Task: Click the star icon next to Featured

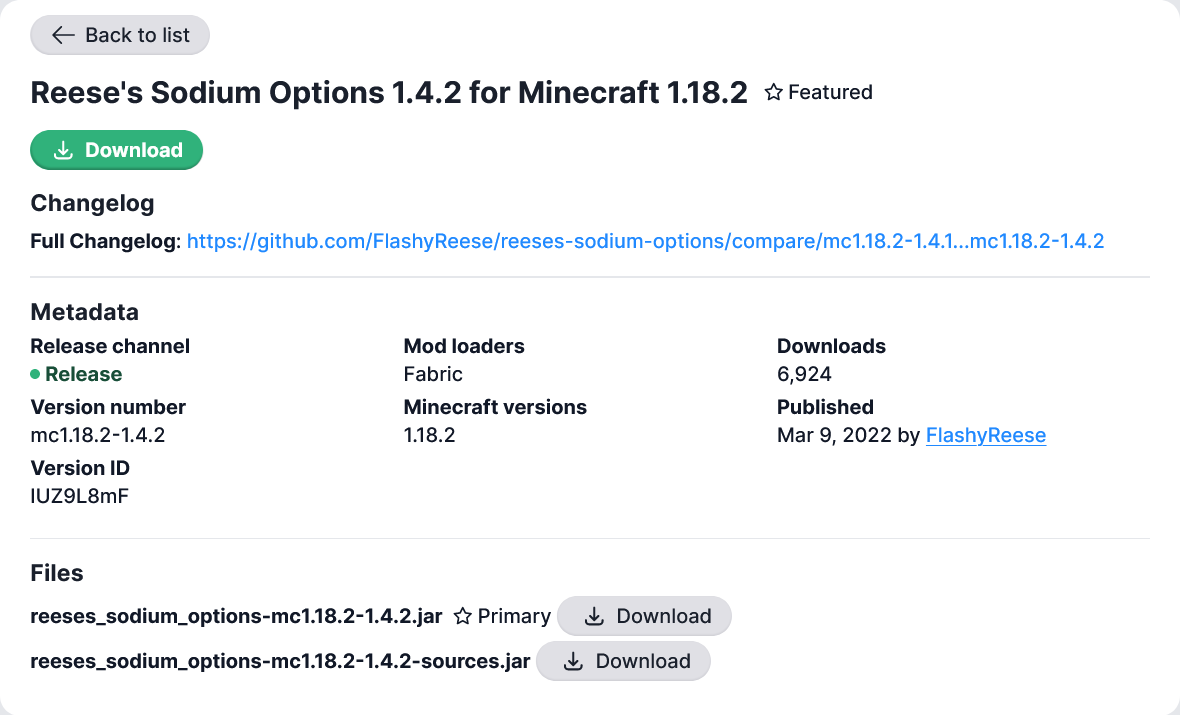Action: pos(772,92)
